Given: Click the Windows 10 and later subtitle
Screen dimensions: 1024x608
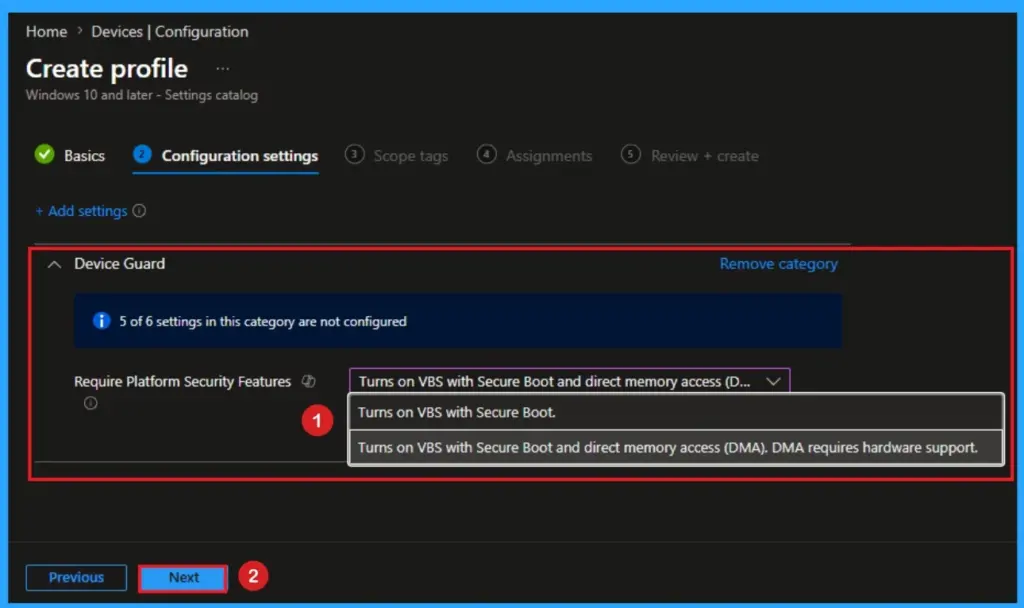Looking at the screenshot, I should tap(142, 95).
